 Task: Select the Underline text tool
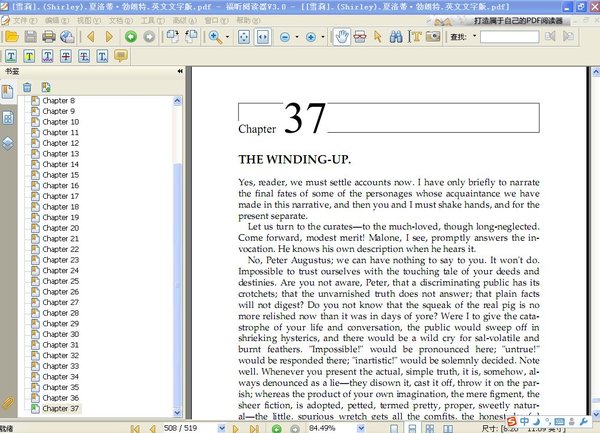click(x=11, y=57)
